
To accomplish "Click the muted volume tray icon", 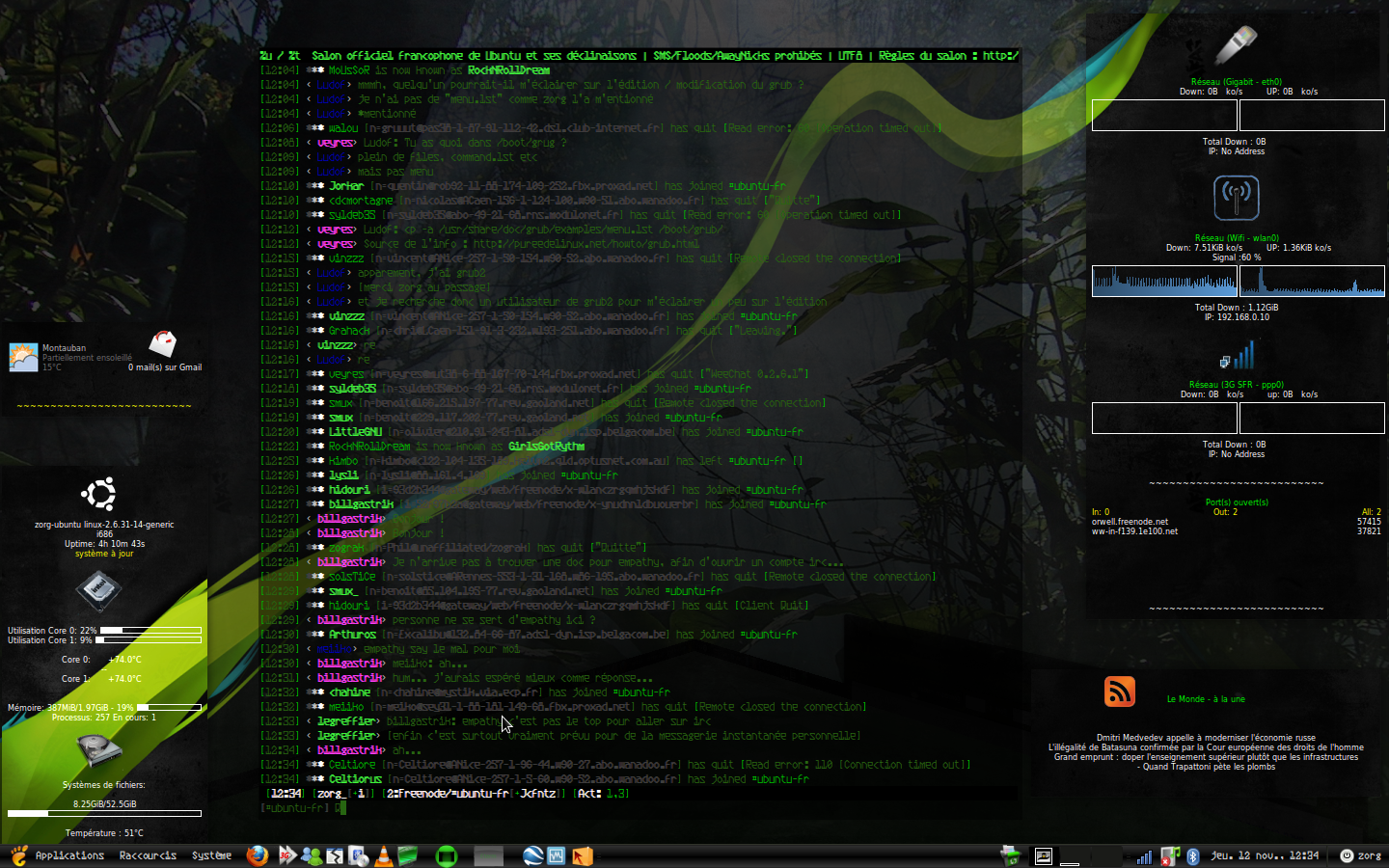I will [x=1169, y=856].
